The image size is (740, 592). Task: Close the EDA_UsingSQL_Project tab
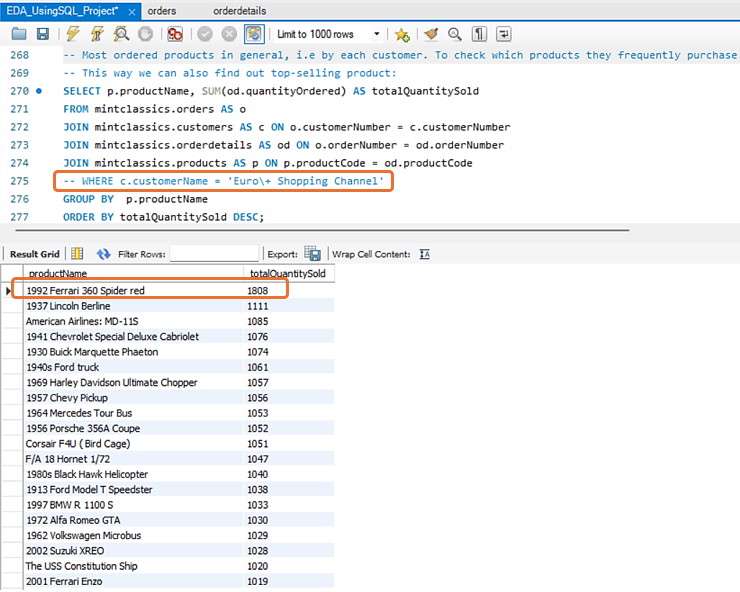point(132,12)
